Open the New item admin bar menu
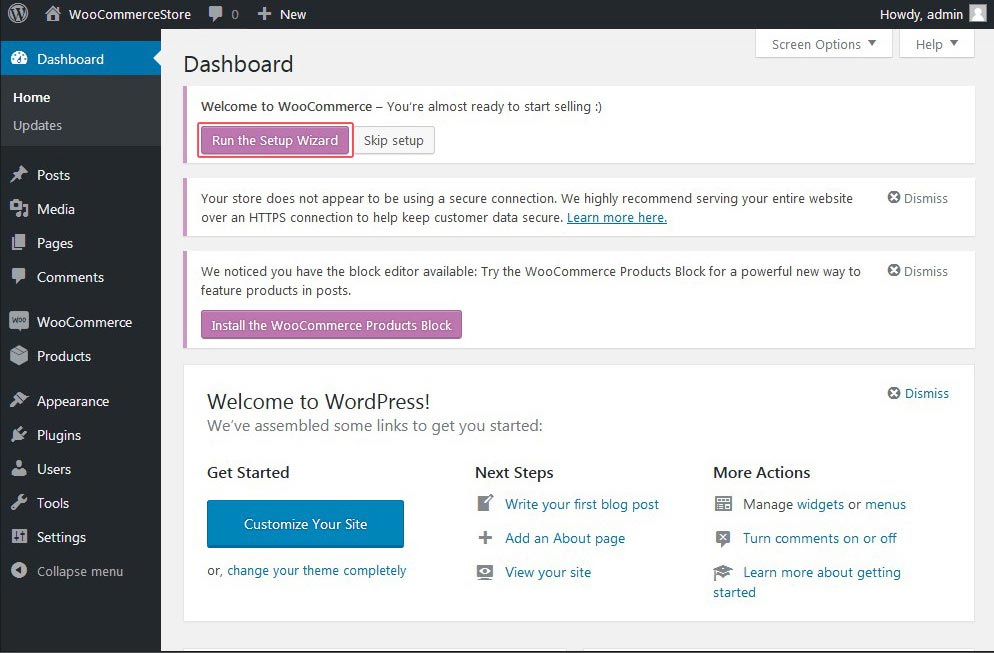The height and width of the screenshot is (653, 994). point(281,13)
